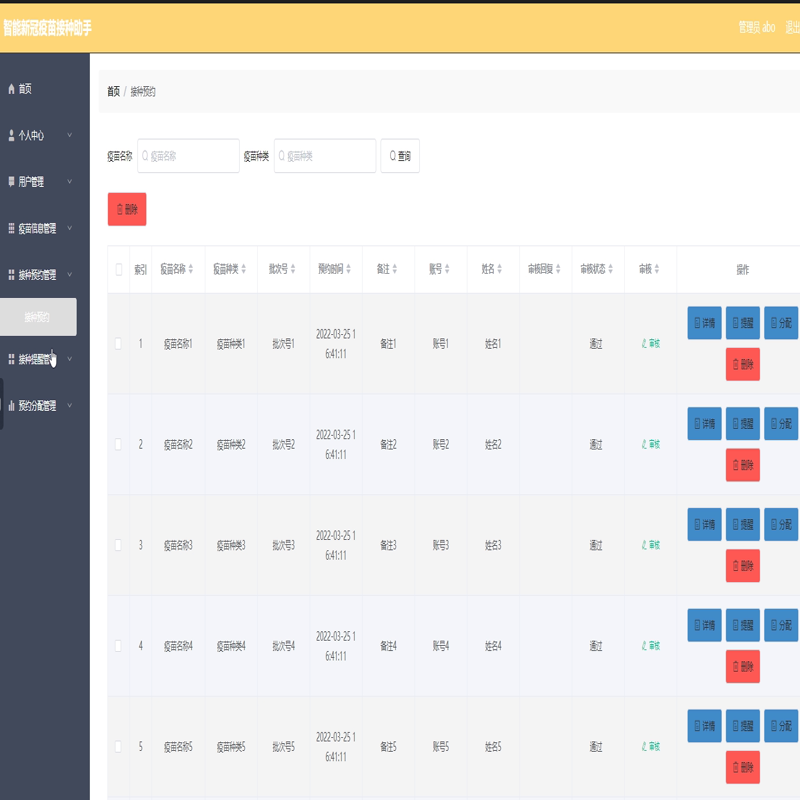
Task: Sort table by 批次号 column arrows
Action: (293, 269)
